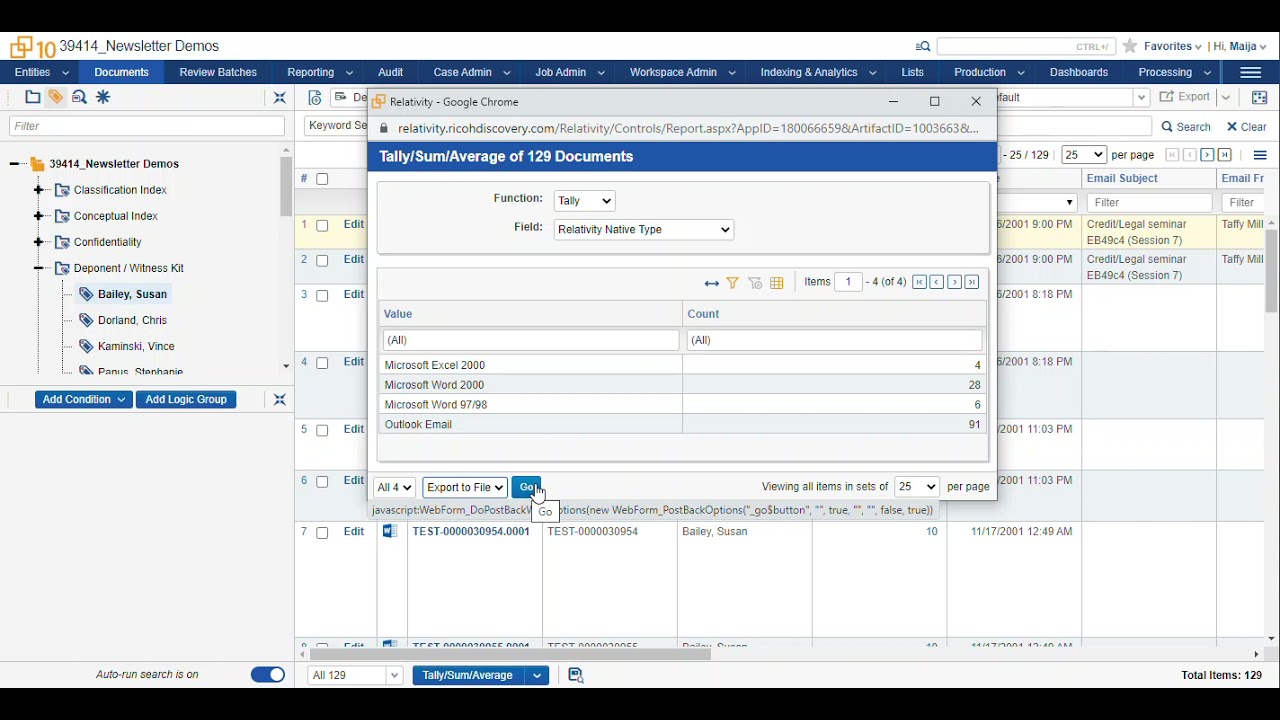Screen dimensions: 1280x720
Task: Collapse the search conditions panel beside Add Logic Group
Action: (x=280, y=400)
